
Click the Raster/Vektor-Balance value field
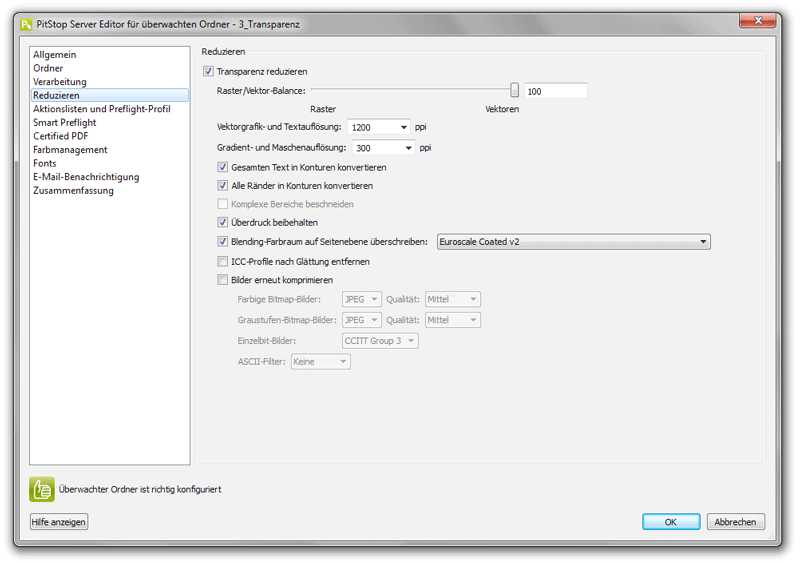[x=556, y=91]
